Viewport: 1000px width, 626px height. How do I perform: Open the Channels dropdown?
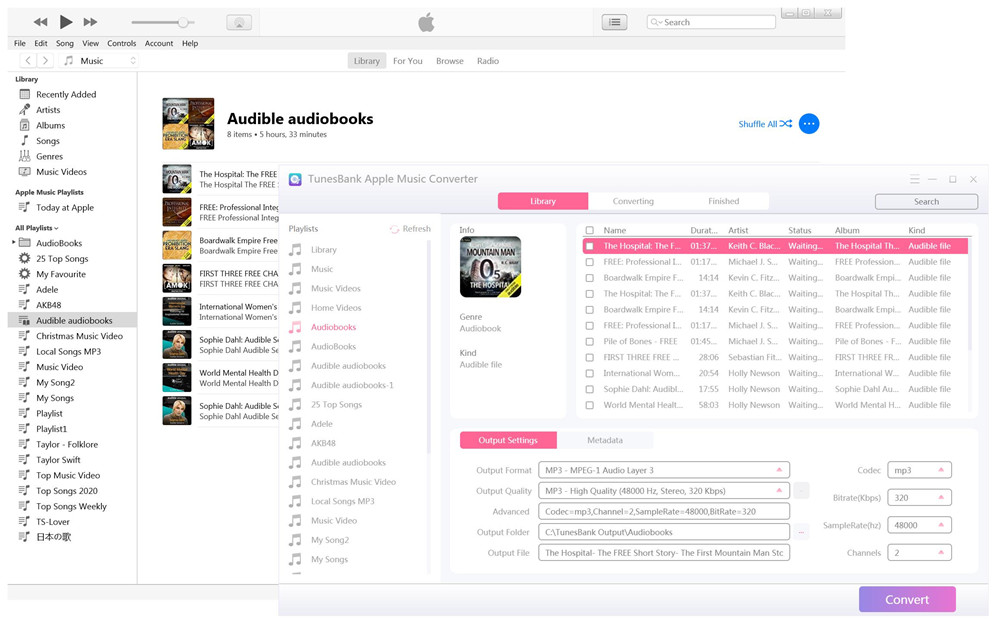click(x=919, y=553)
